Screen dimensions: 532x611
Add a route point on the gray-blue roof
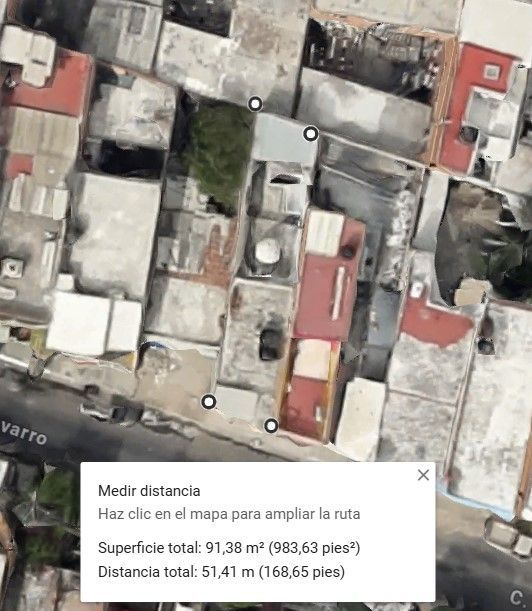pos(284,138)
